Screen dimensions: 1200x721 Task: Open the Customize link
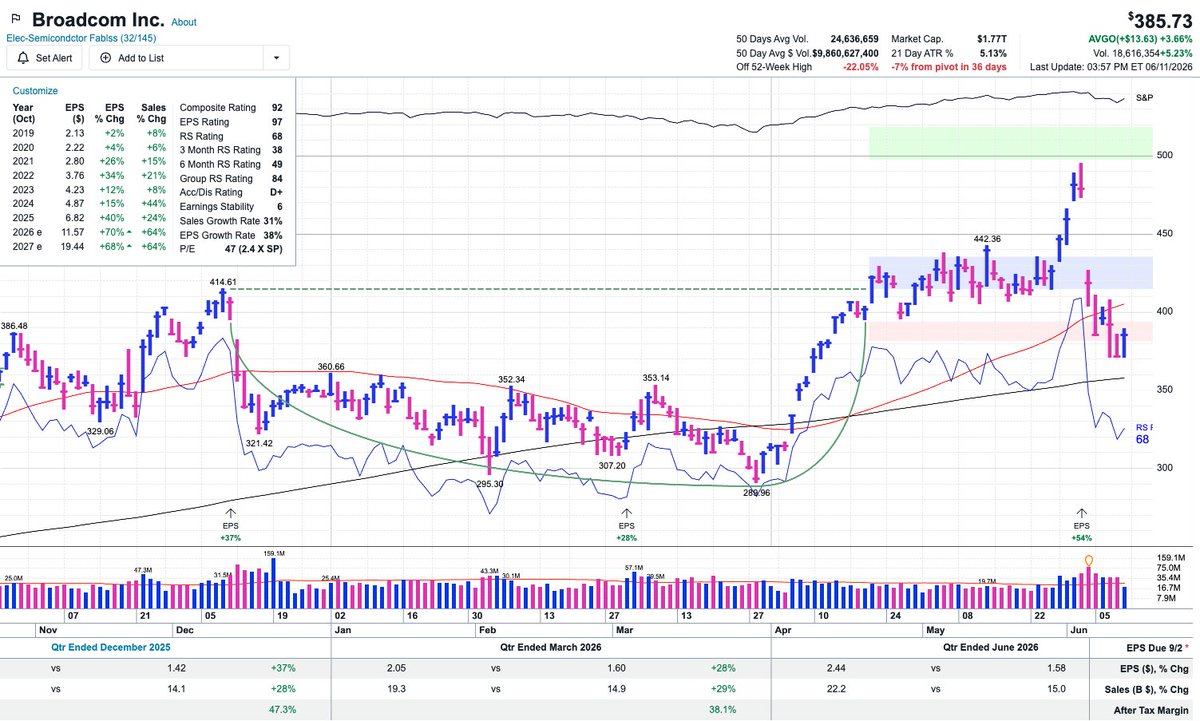[35, 90]
